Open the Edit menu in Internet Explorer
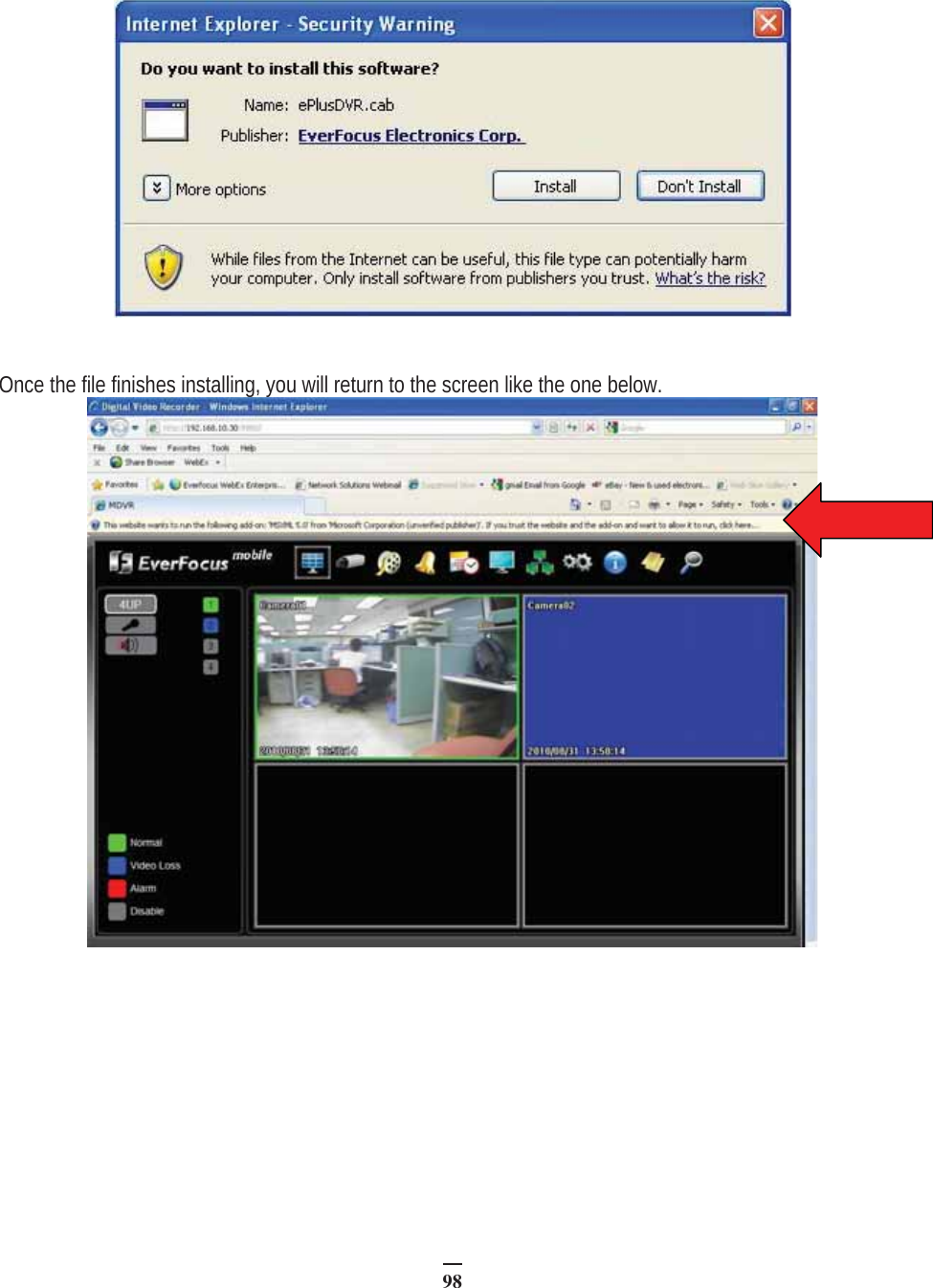This screenshot has height=1288, width=933. [x=122, y=448]
